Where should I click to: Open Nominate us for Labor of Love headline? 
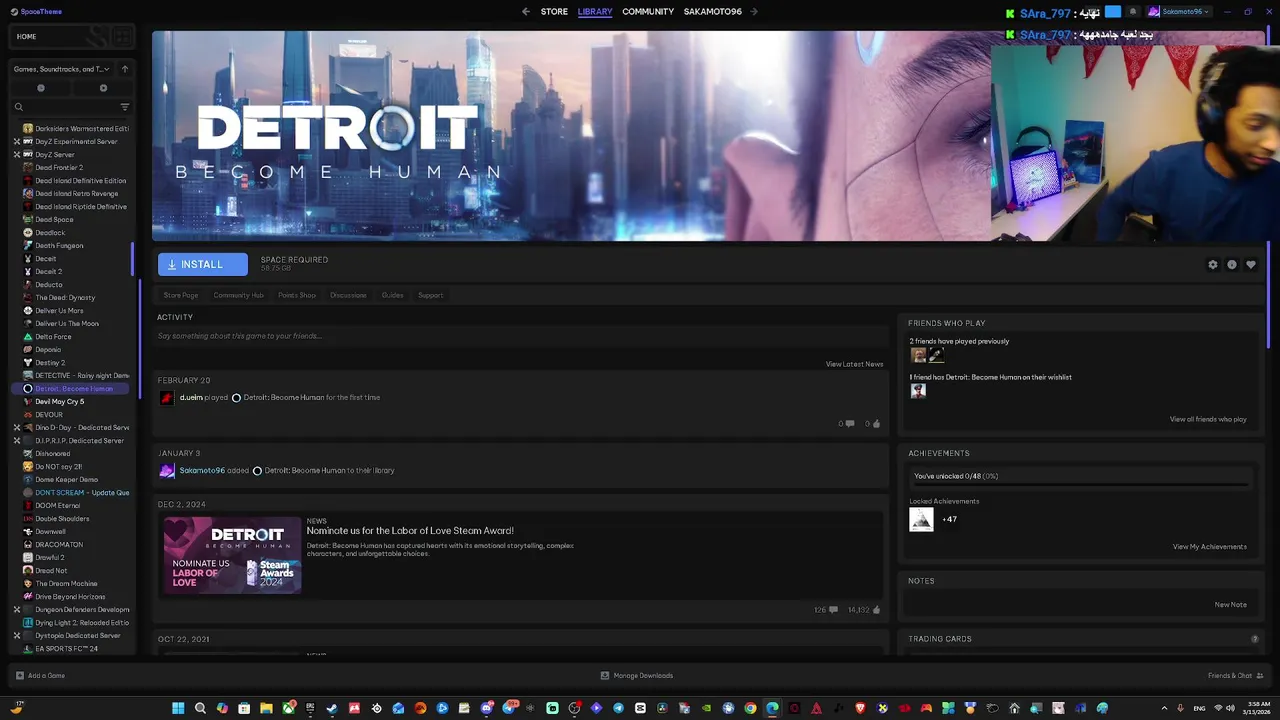point(410,531)
